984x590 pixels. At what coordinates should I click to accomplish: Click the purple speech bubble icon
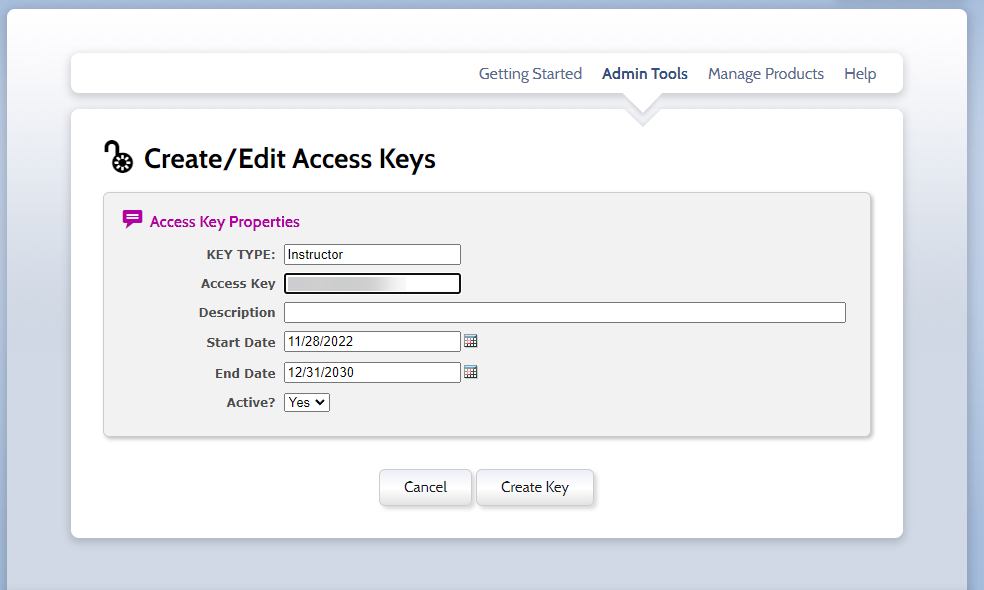[132, 219]
